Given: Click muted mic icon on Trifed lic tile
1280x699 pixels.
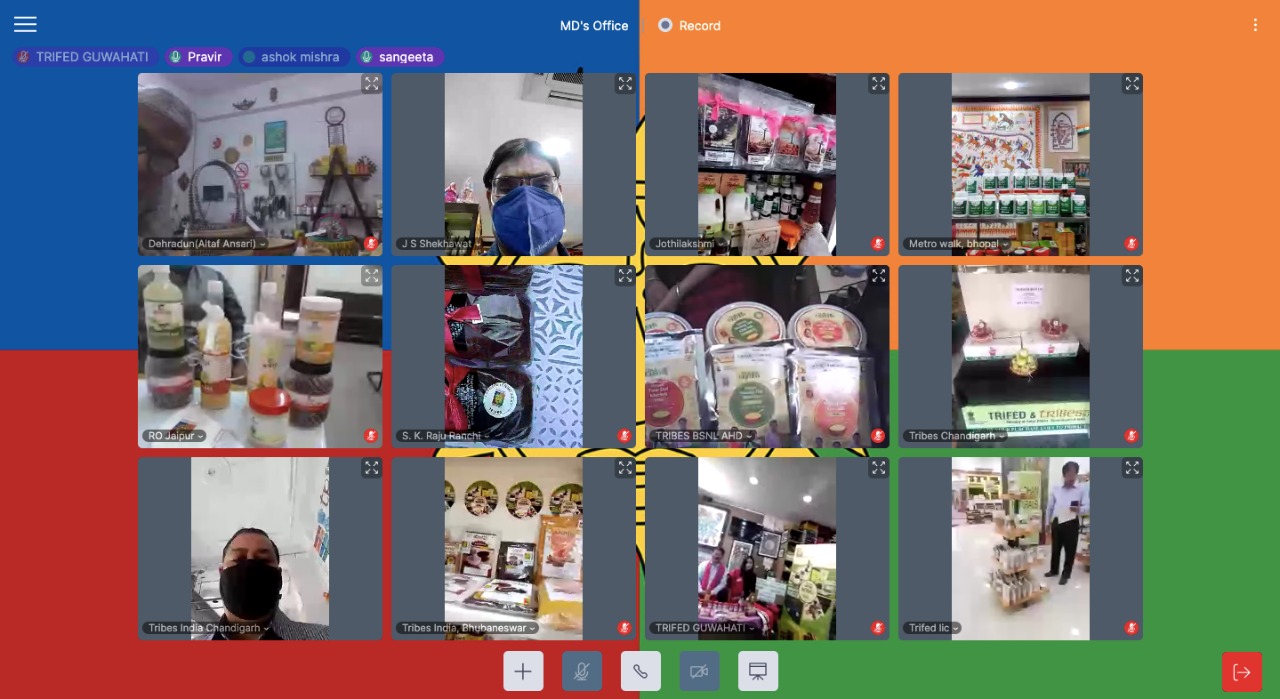Looking at the screenshot, I should coord(1132,628).
